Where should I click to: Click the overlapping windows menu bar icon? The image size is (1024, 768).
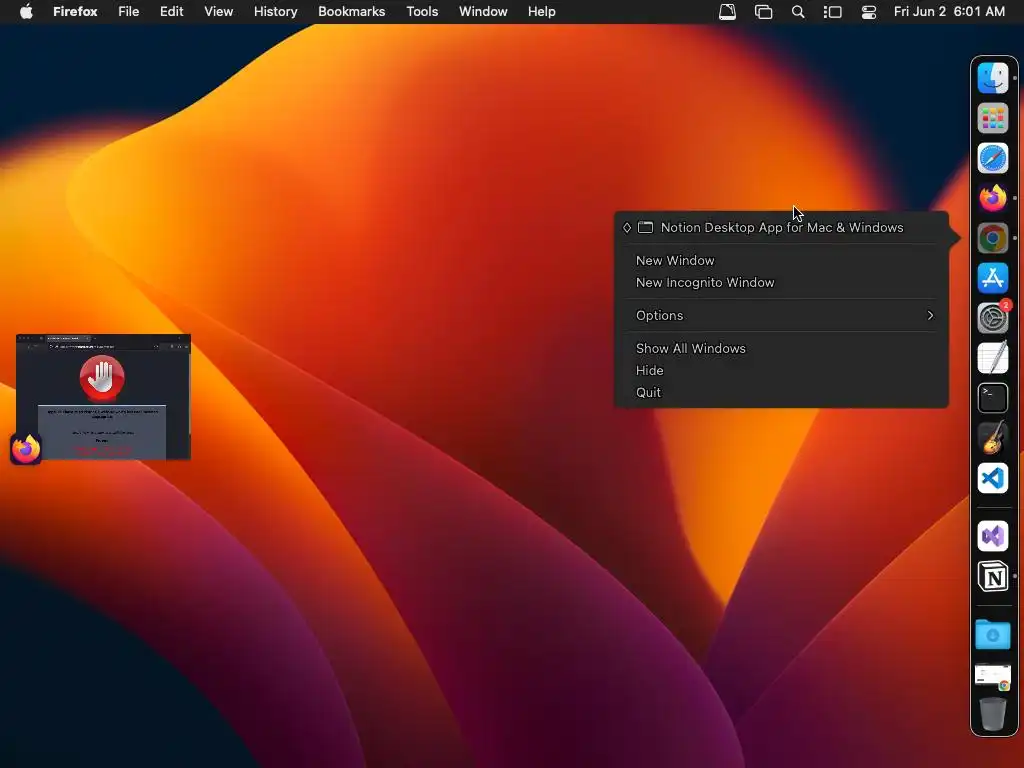coord(763,12)
